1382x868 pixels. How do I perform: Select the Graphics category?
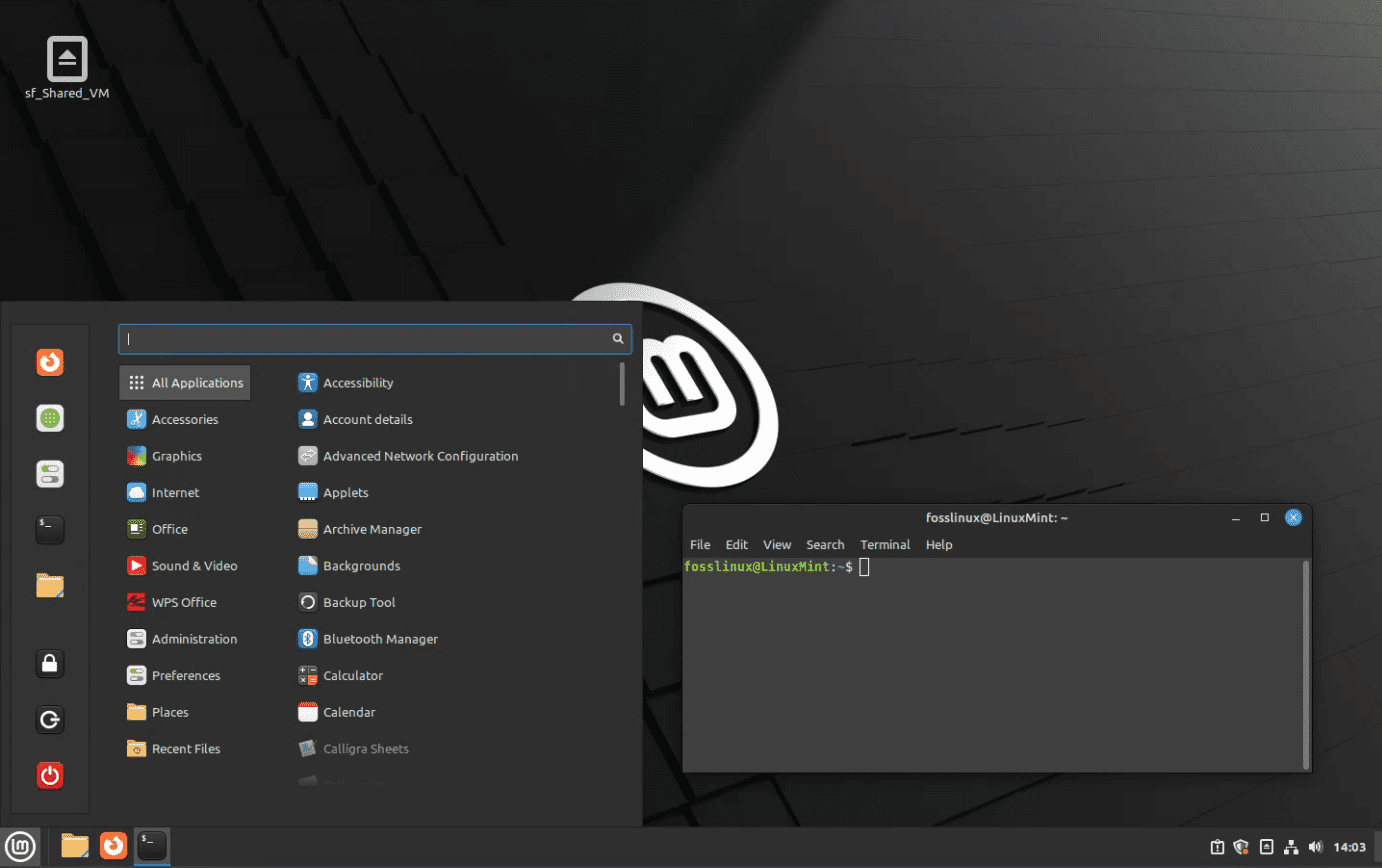pyautogui.click(x=165, y=455)
